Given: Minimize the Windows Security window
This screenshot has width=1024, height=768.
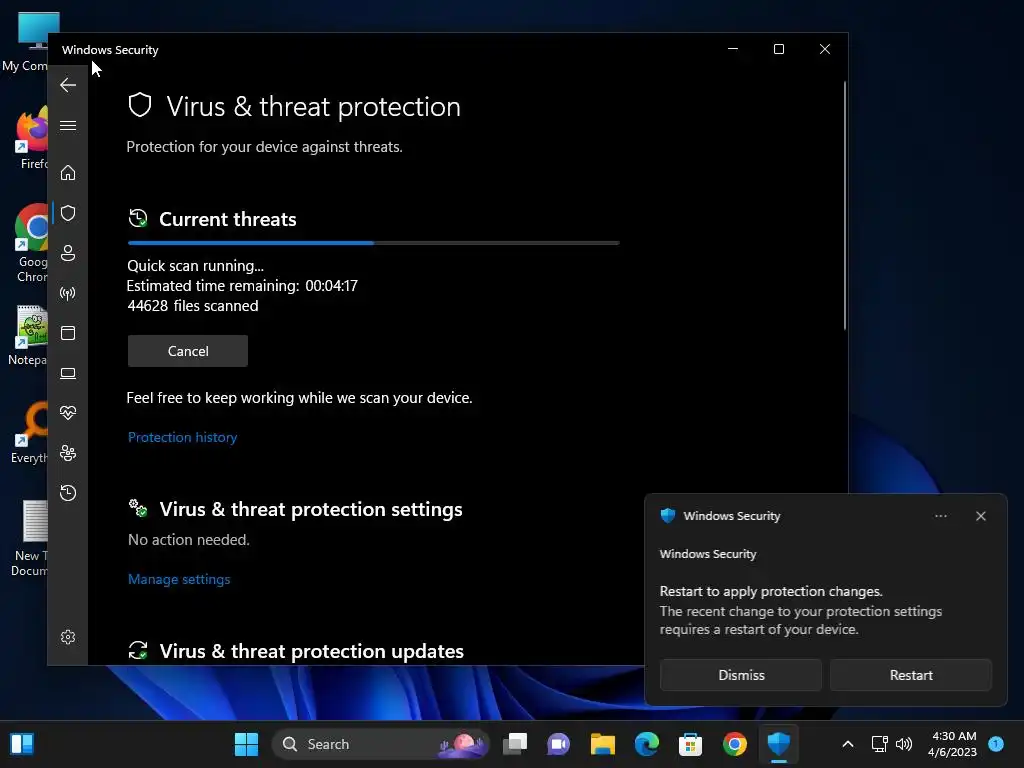Looking at the screenshot, I should pos(733,49).
